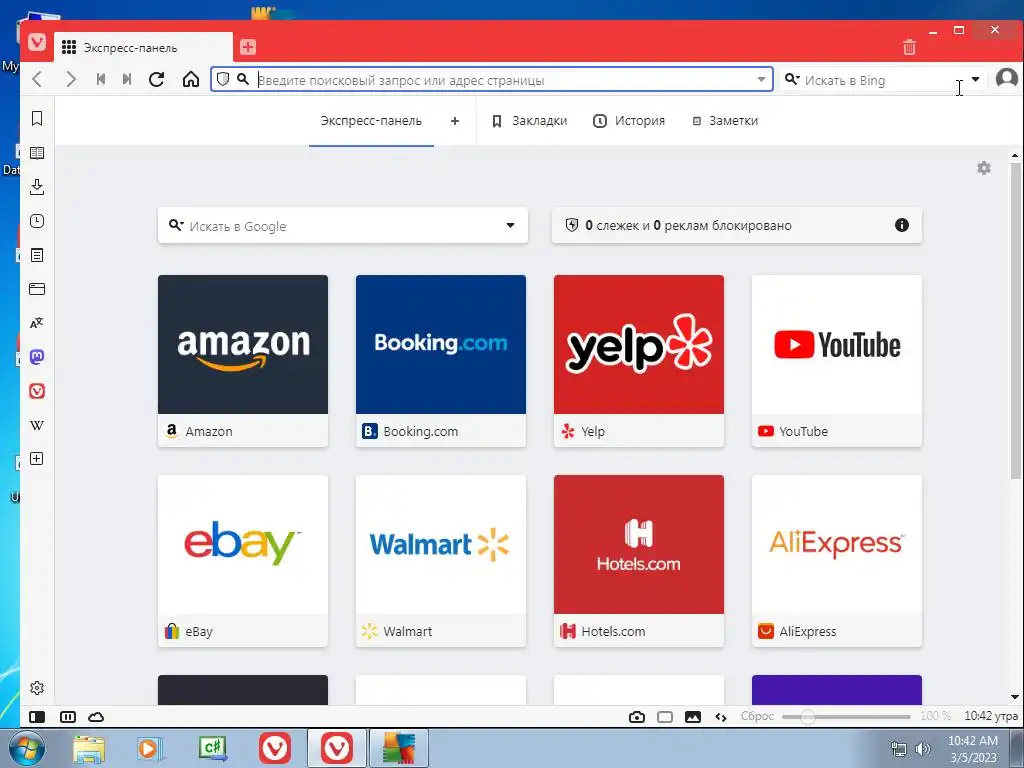Open the closed tabs trash icon
Screen dimensions: 1024x768
[x=909, y=47]
